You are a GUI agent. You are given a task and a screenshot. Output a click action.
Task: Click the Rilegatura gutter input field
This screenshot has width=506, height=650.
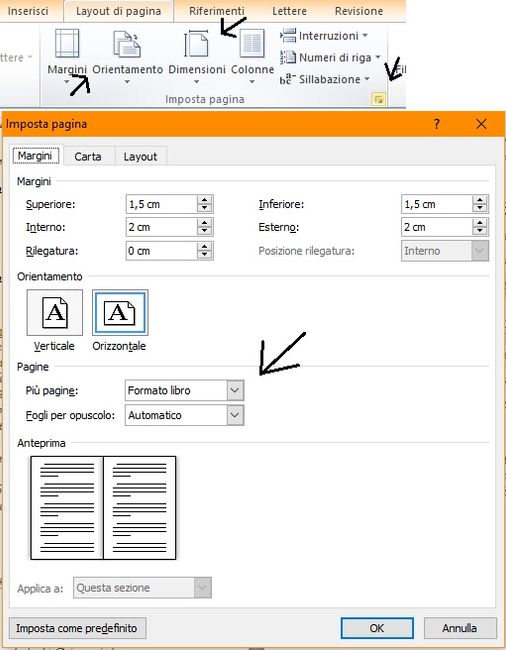(162, 251)
